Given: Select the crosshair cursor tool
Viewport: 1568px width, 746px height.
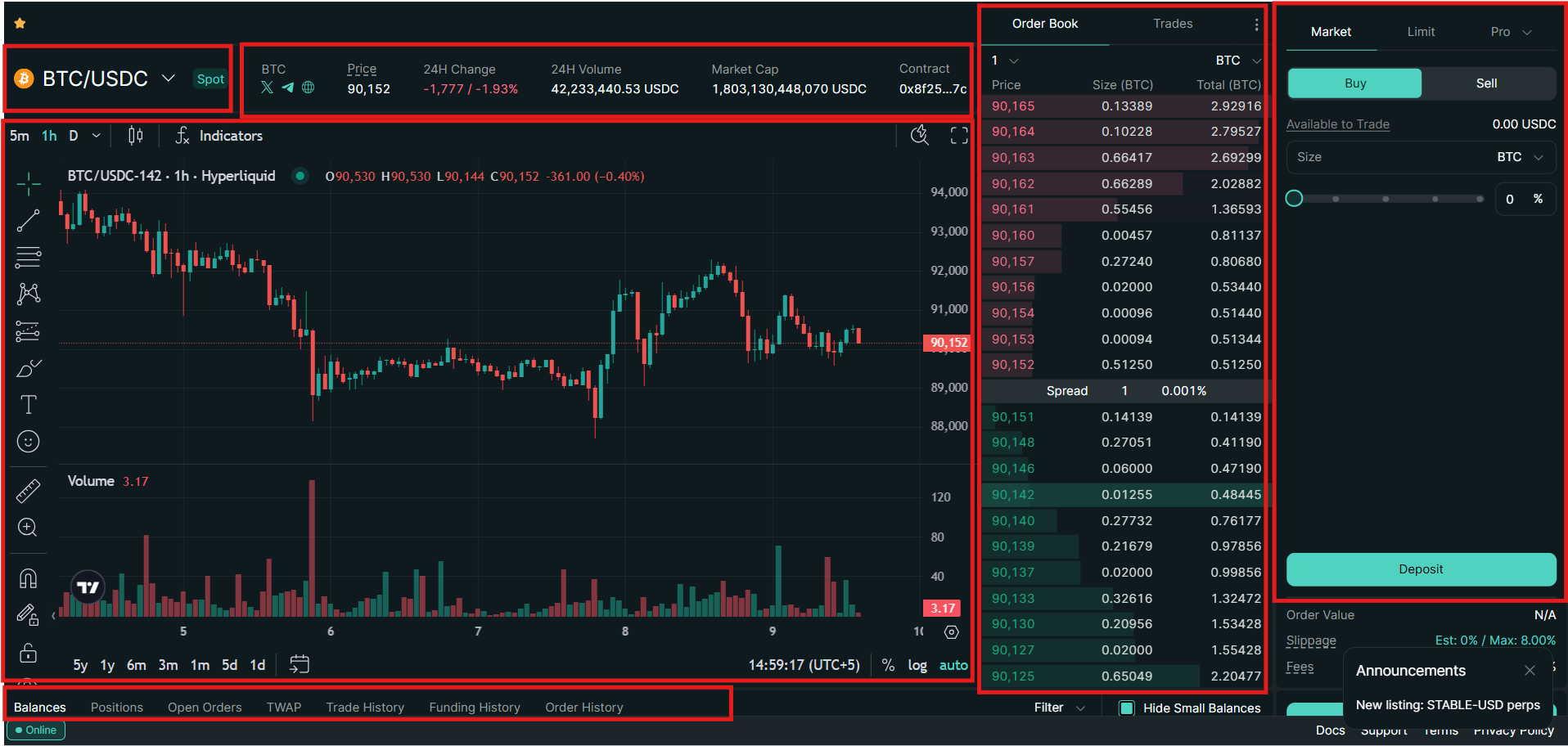Looking at the screenshot, I should [x=28, y=183].
